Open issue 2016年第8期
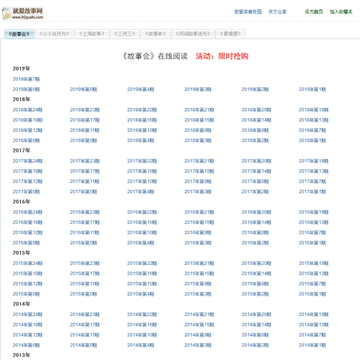 pos(255,232)
